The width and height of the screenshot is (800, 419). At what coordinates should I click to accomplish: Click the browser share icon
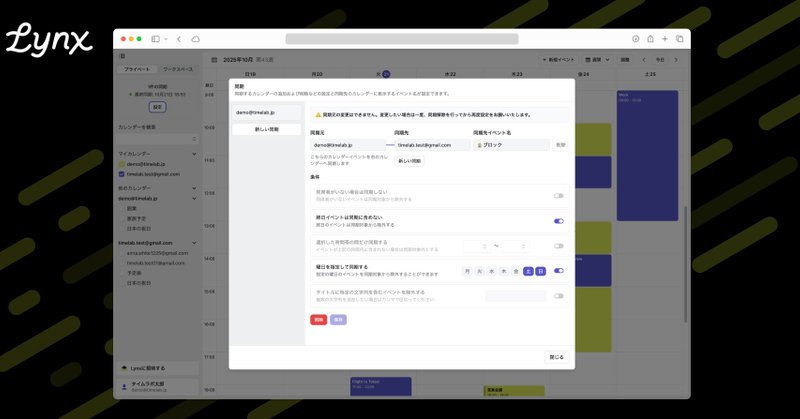click(x=651, y=39)
